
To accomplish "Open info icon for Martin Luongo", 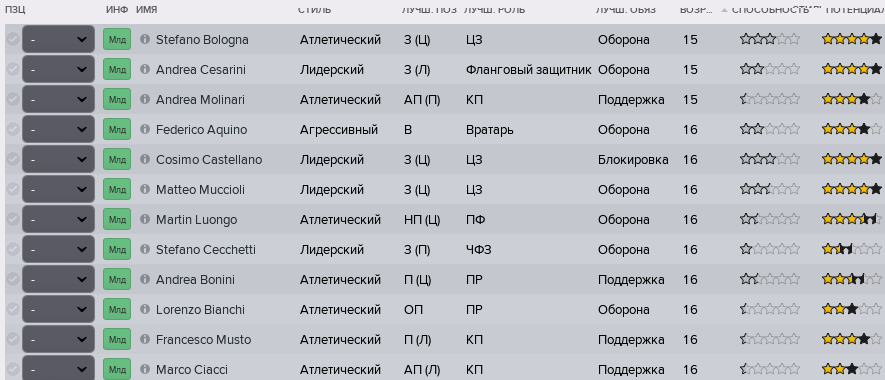I will (144, 219).
